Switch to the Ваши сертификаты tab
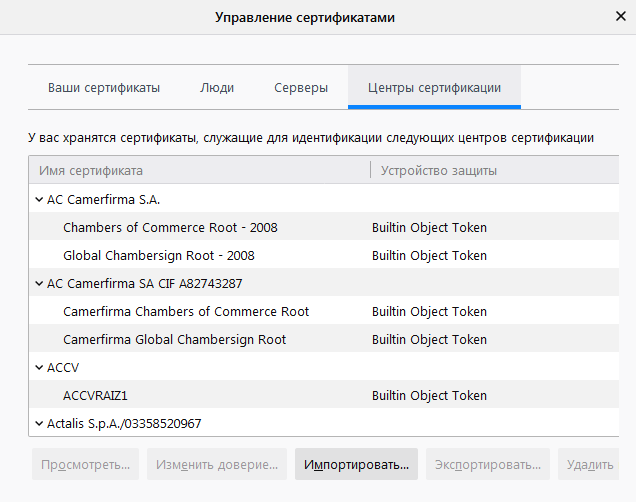 click(104, 88)
